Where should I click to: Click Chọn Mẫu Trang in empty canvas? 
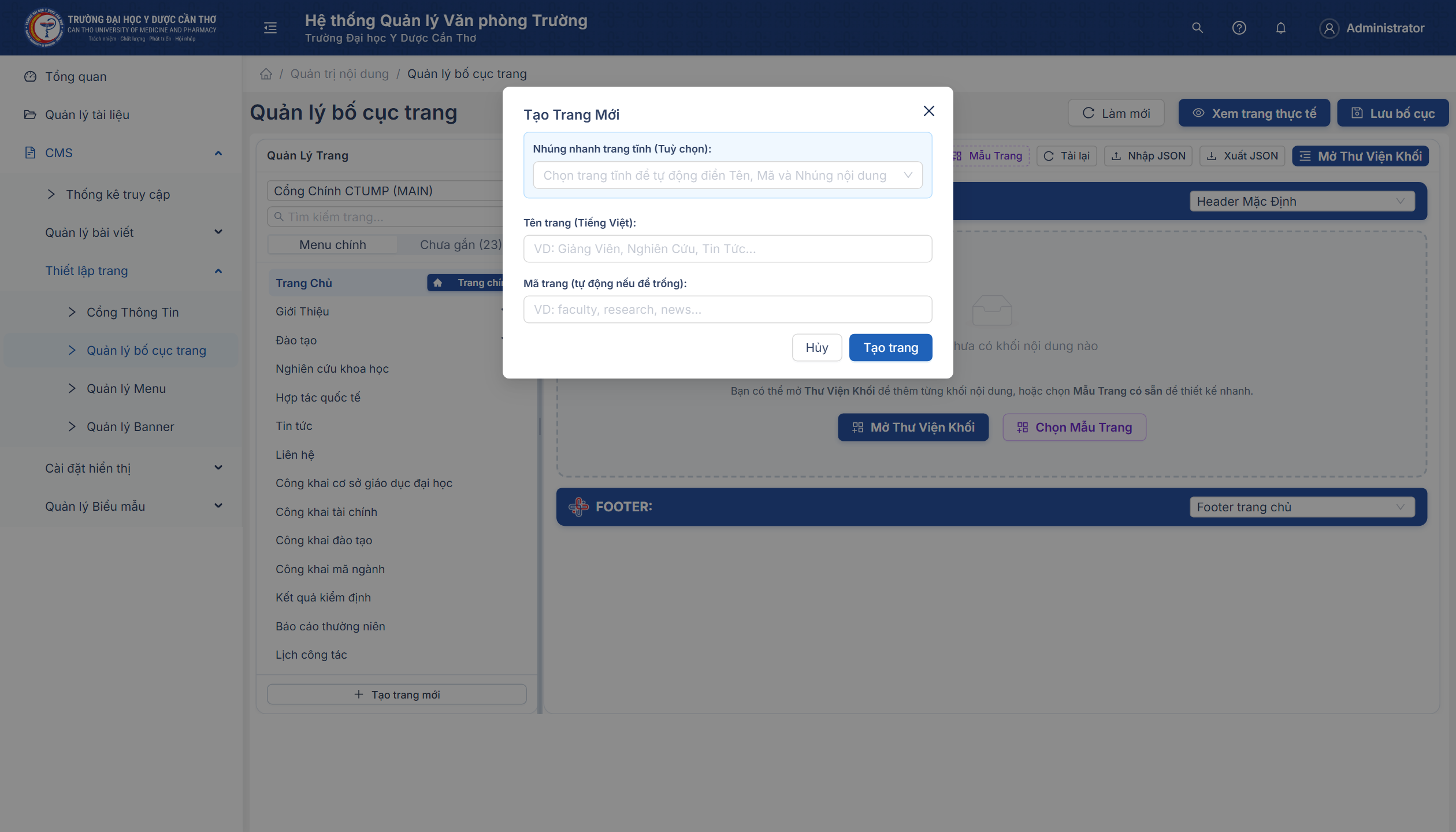[x=1074, y=428]
